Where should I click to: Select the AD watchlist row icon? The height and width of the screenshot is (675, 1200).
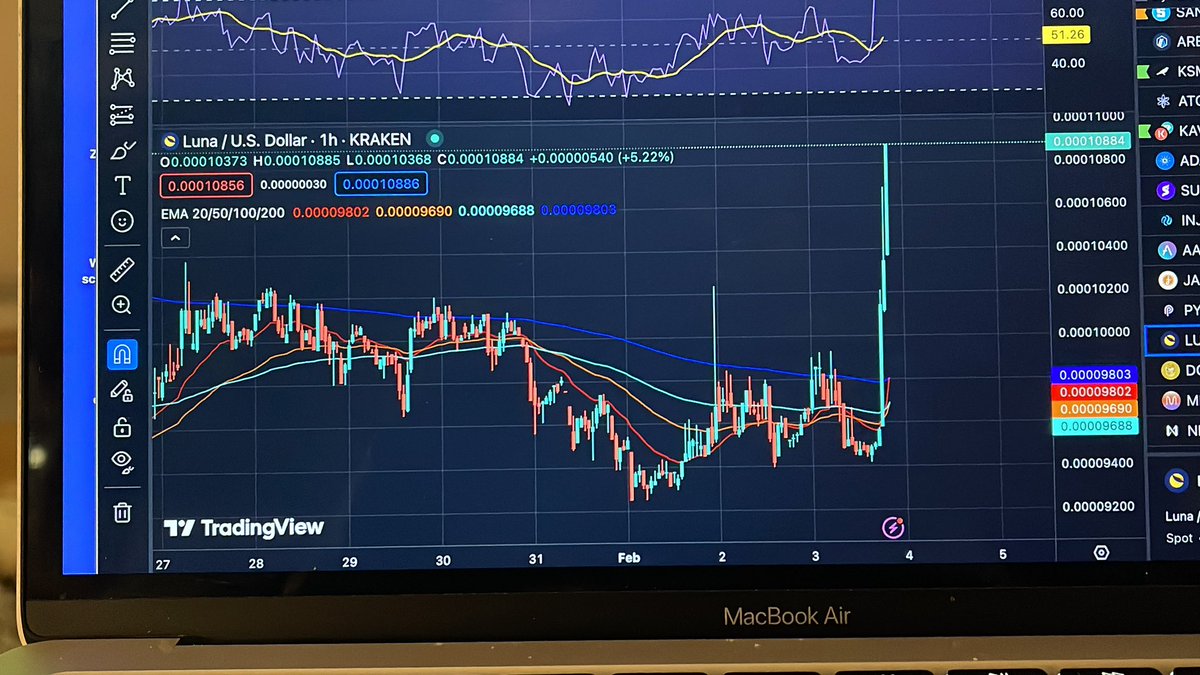(1164, 160)
